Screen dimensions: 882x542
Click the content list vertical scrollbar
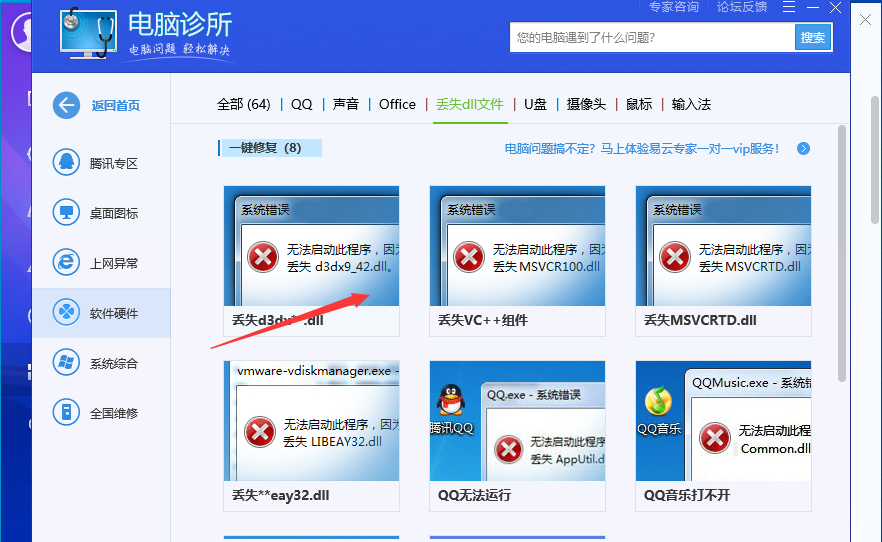point(842,253)
